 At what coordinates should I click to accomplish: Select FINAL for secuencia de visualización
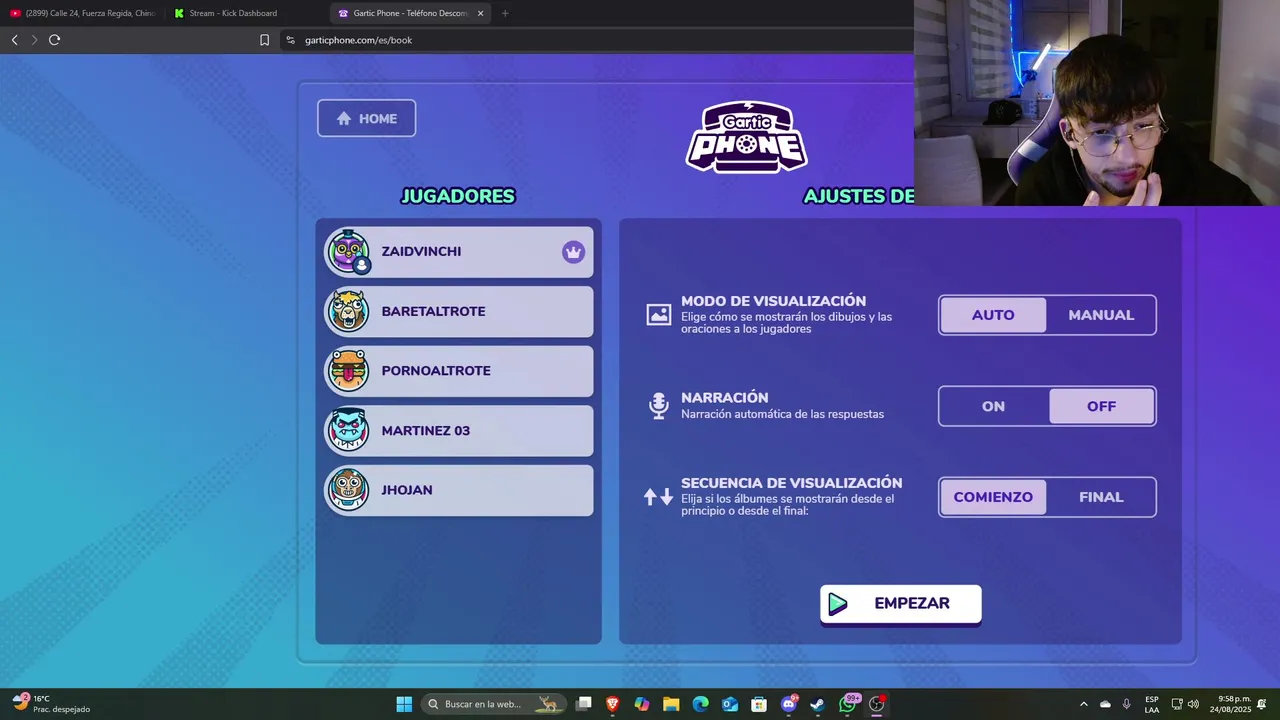tap(1101, 497)
